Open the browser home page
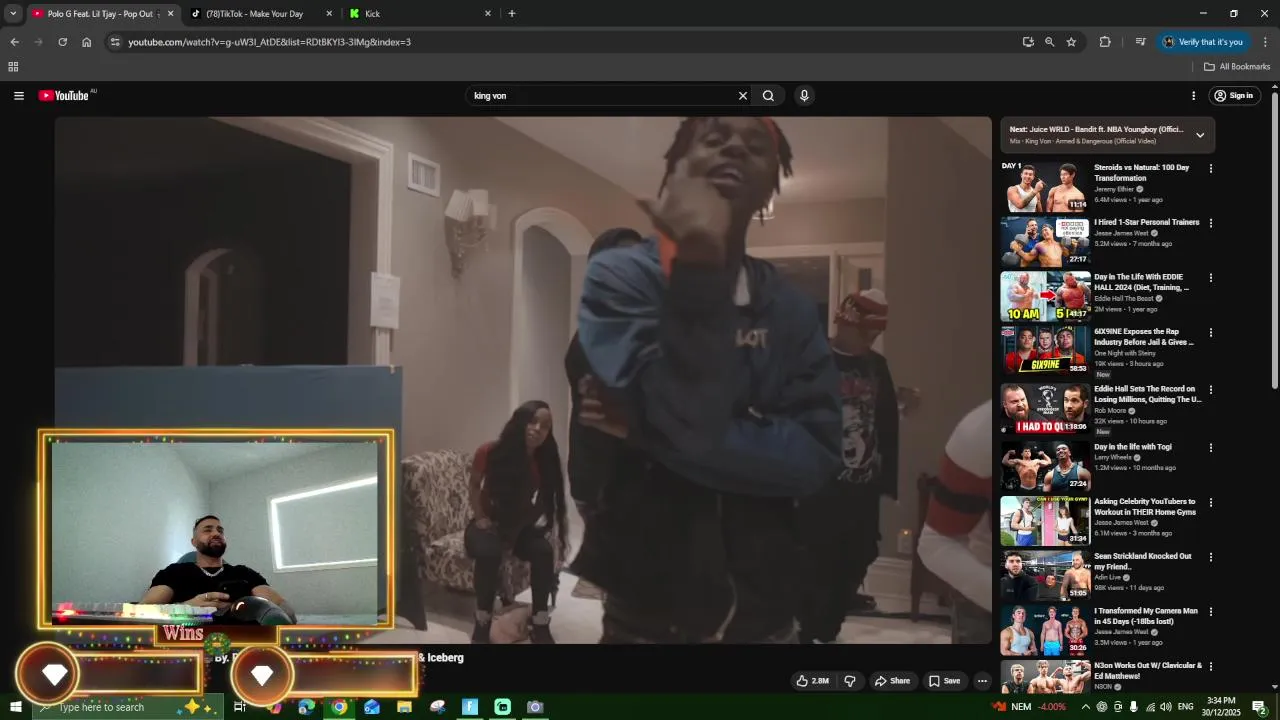This screenshot has height=720, width=1280. [x=87, y=42]
